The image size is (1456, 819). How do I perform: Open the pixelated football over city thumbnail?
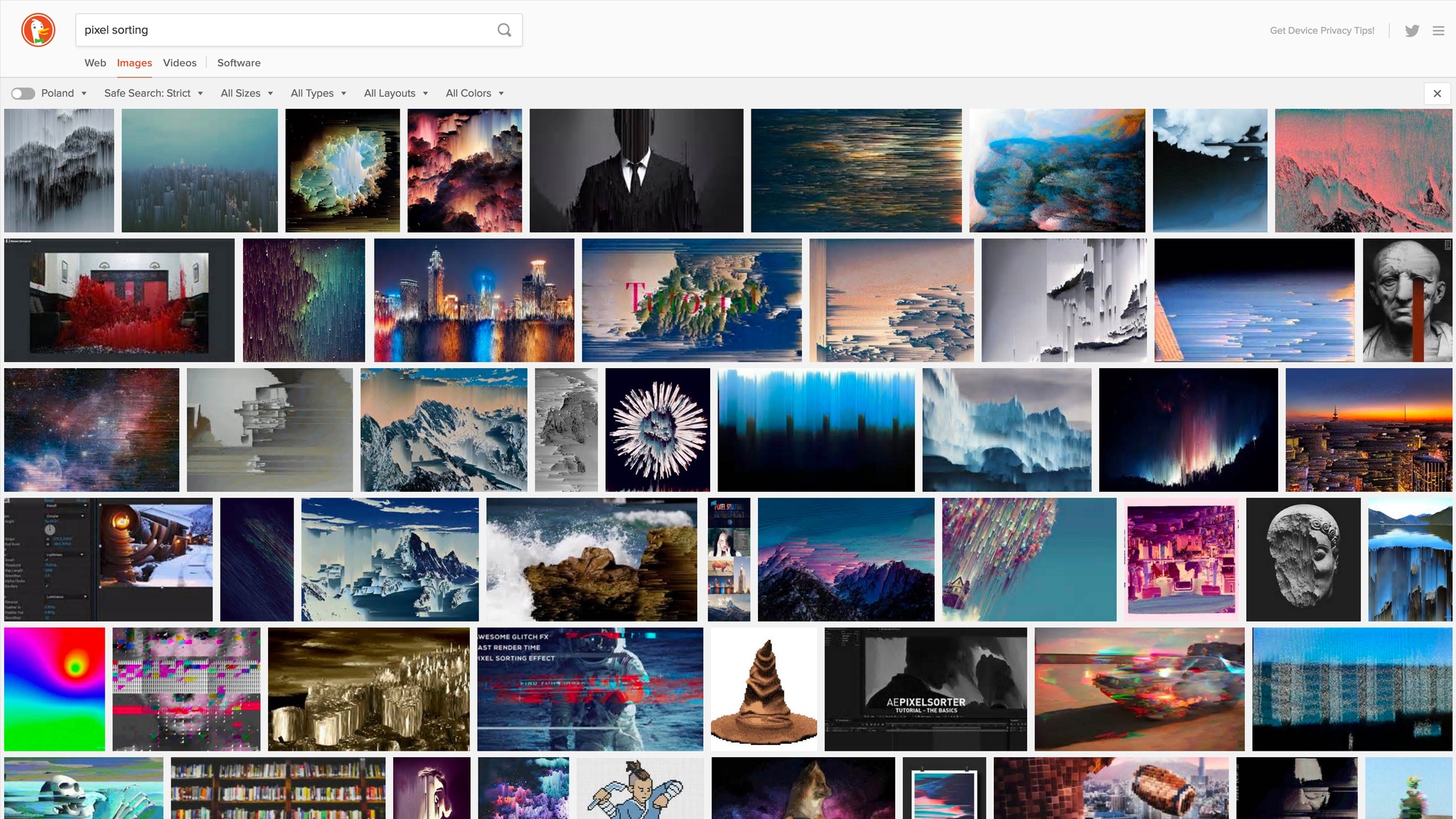pyautogui.click(x=1111, y=788)
